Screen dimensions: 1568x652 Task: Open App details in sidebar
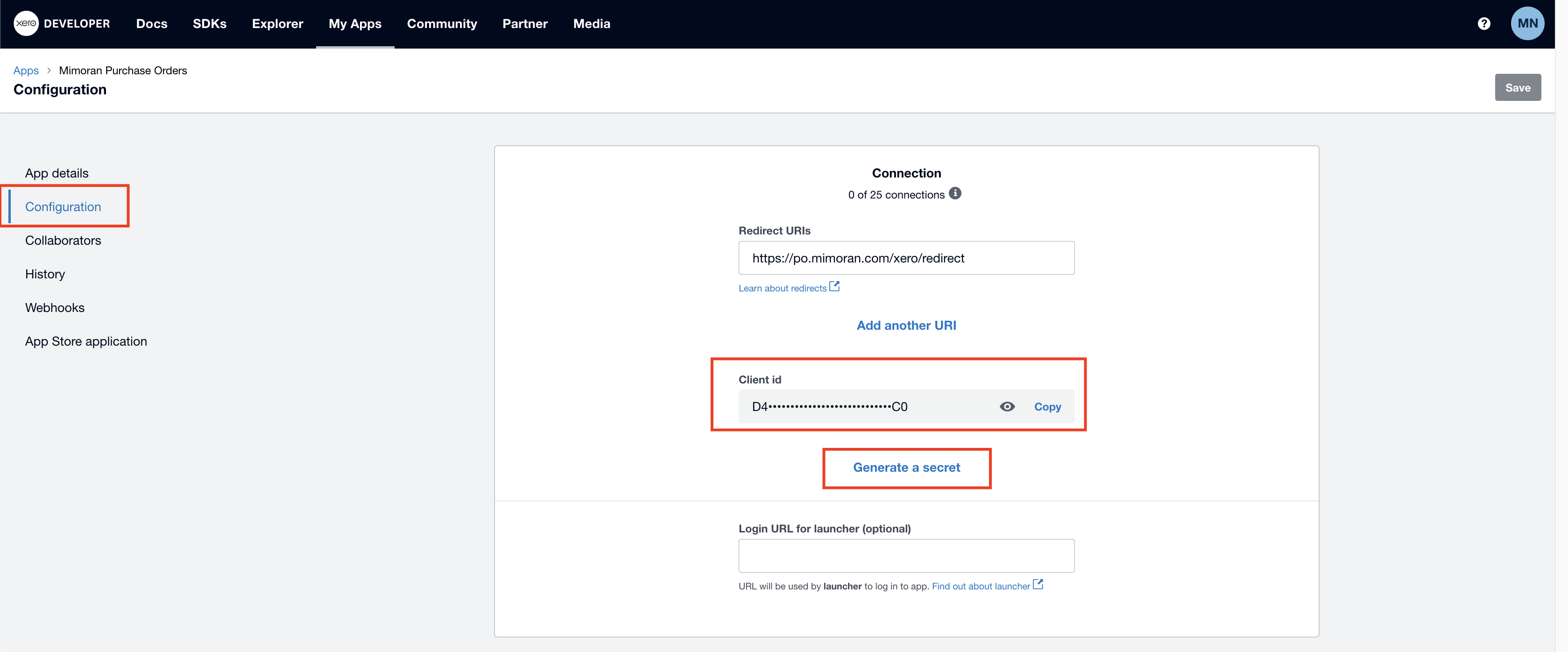(x=57, y=173)
